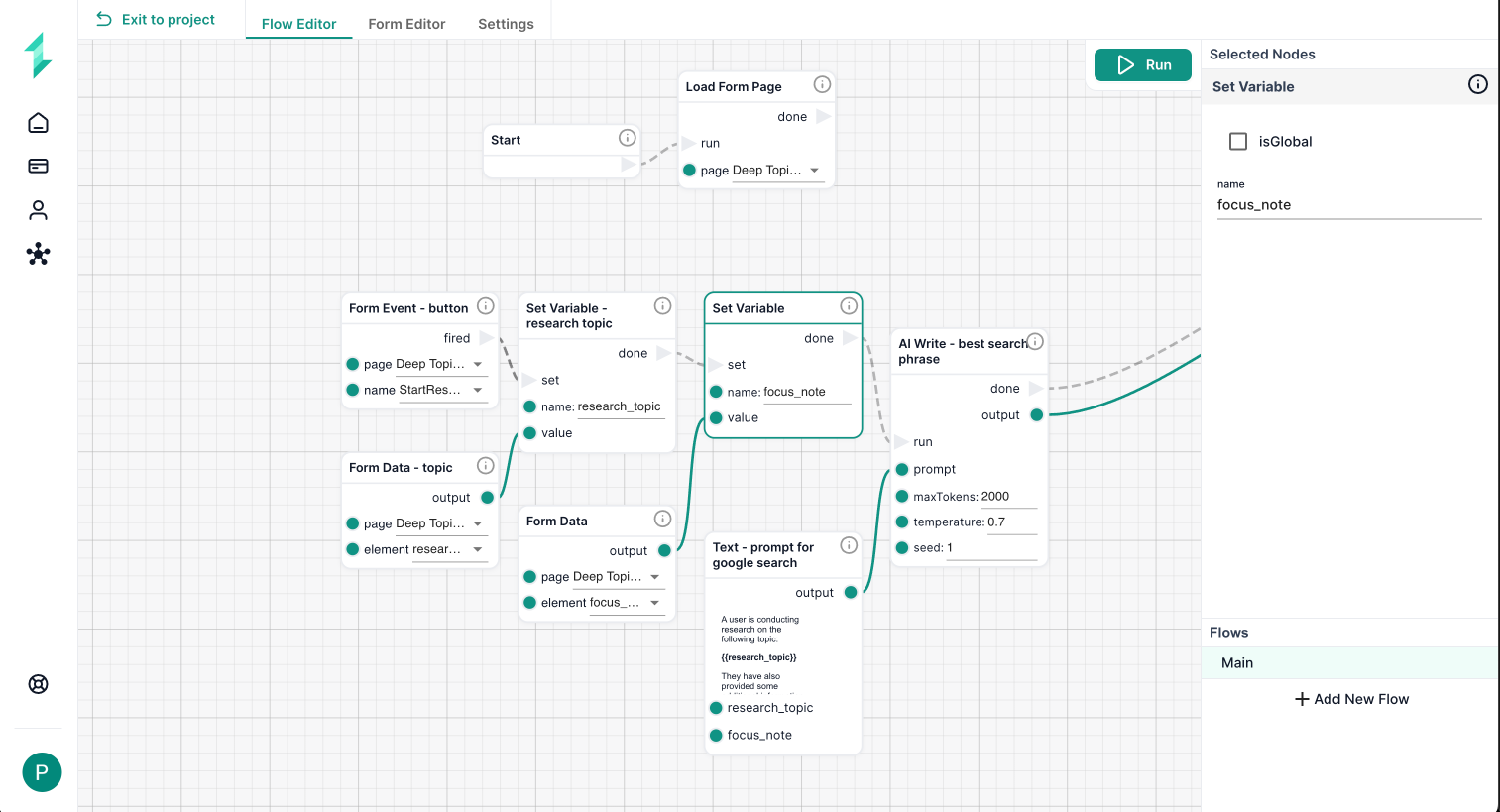The height and width of the screenshot is (812, 1500).
Task: Click info icon in Selected Nodes panel
Action: point(1478,85)
